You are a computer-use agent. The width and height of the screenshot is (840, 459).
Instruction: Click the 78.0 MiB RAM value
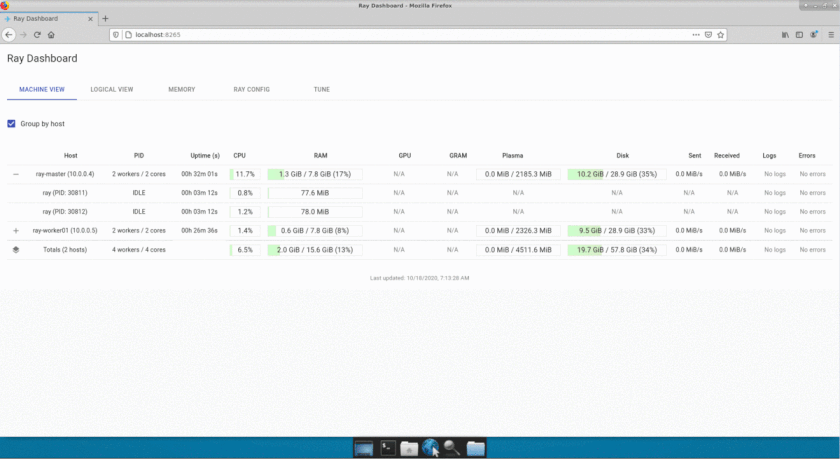click(x=315, y=212)
